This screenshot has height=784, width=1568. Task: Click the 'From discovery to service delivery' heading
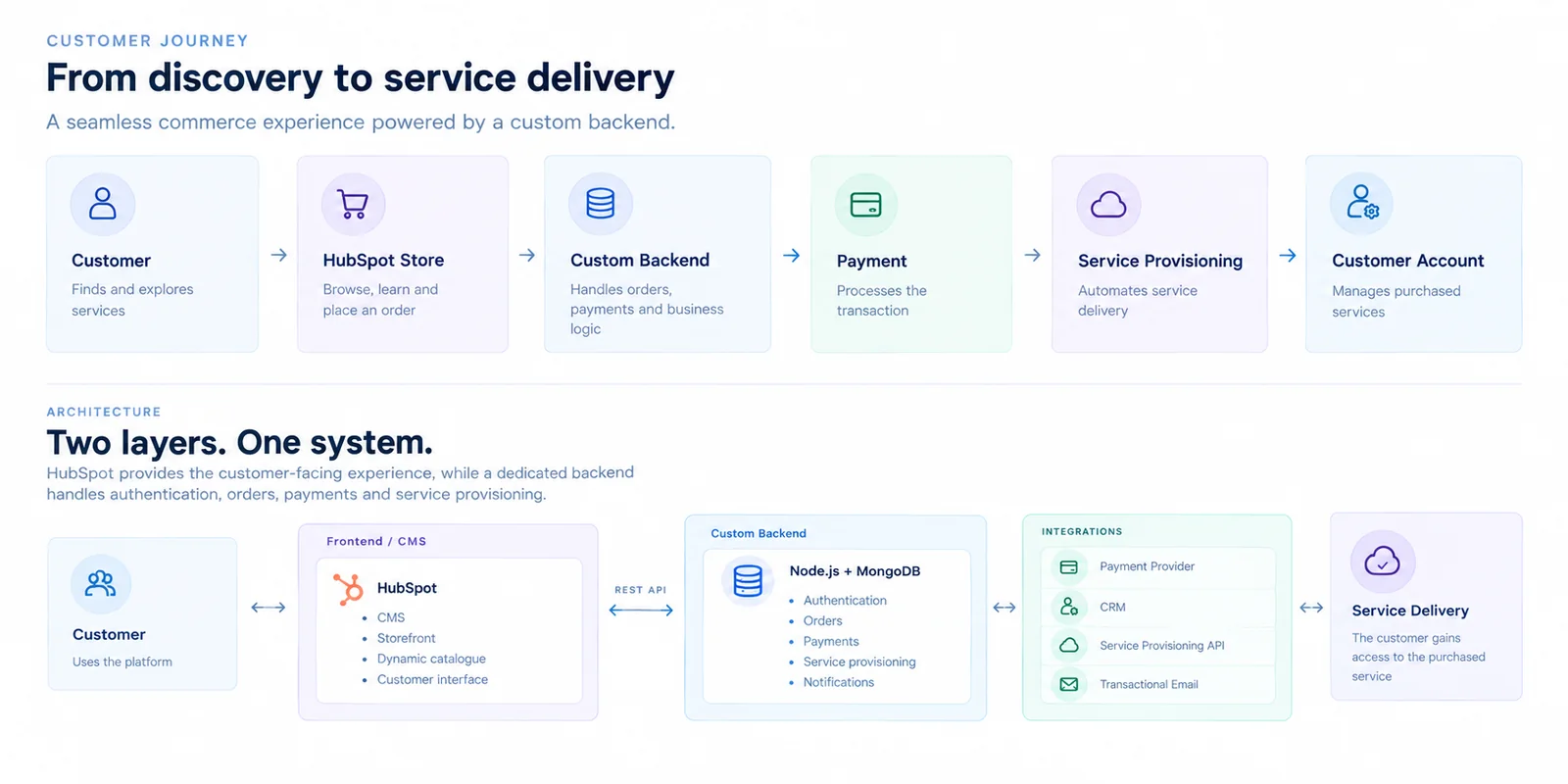(x=361, y=78)
